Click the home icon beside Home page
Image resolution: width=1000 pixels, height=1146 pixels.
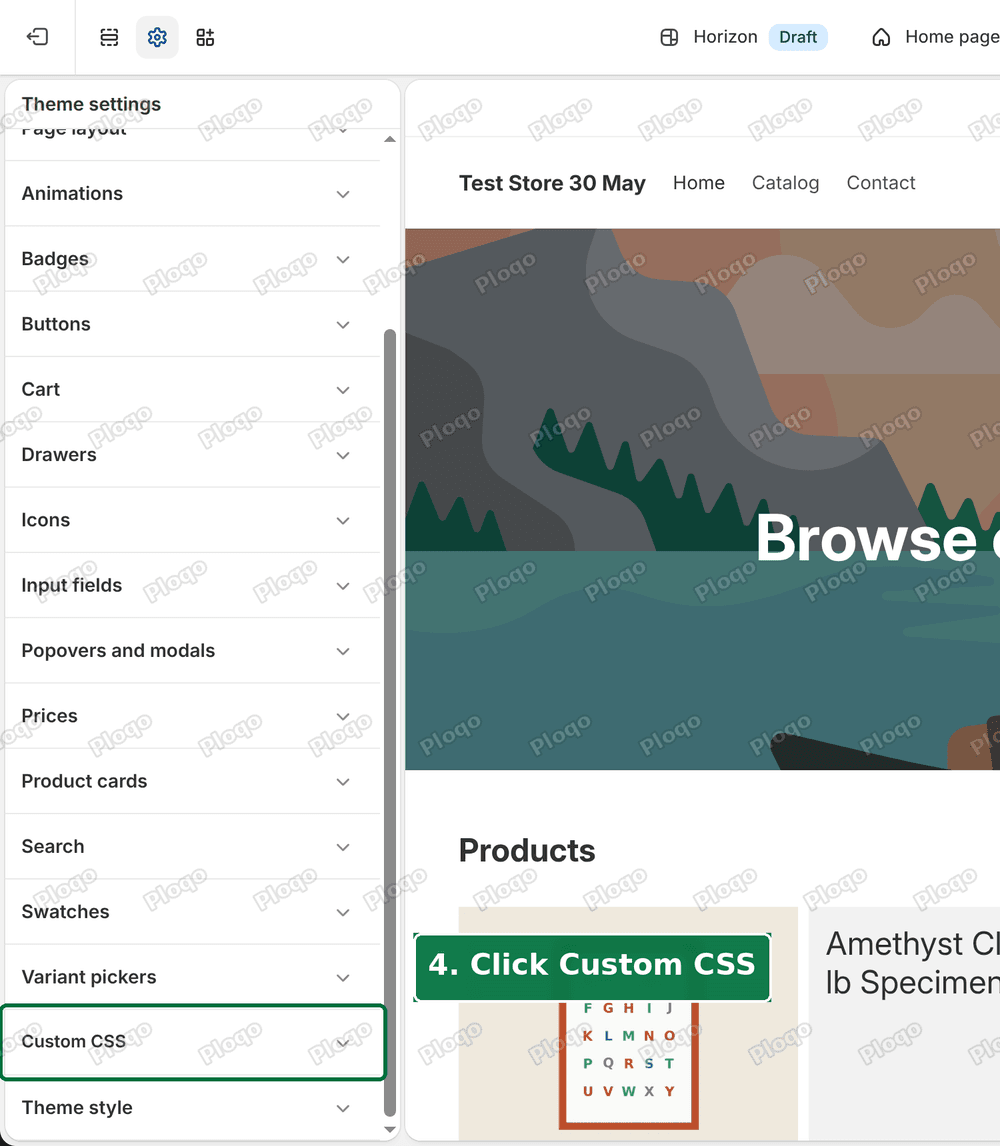click(x=881, y=37)
